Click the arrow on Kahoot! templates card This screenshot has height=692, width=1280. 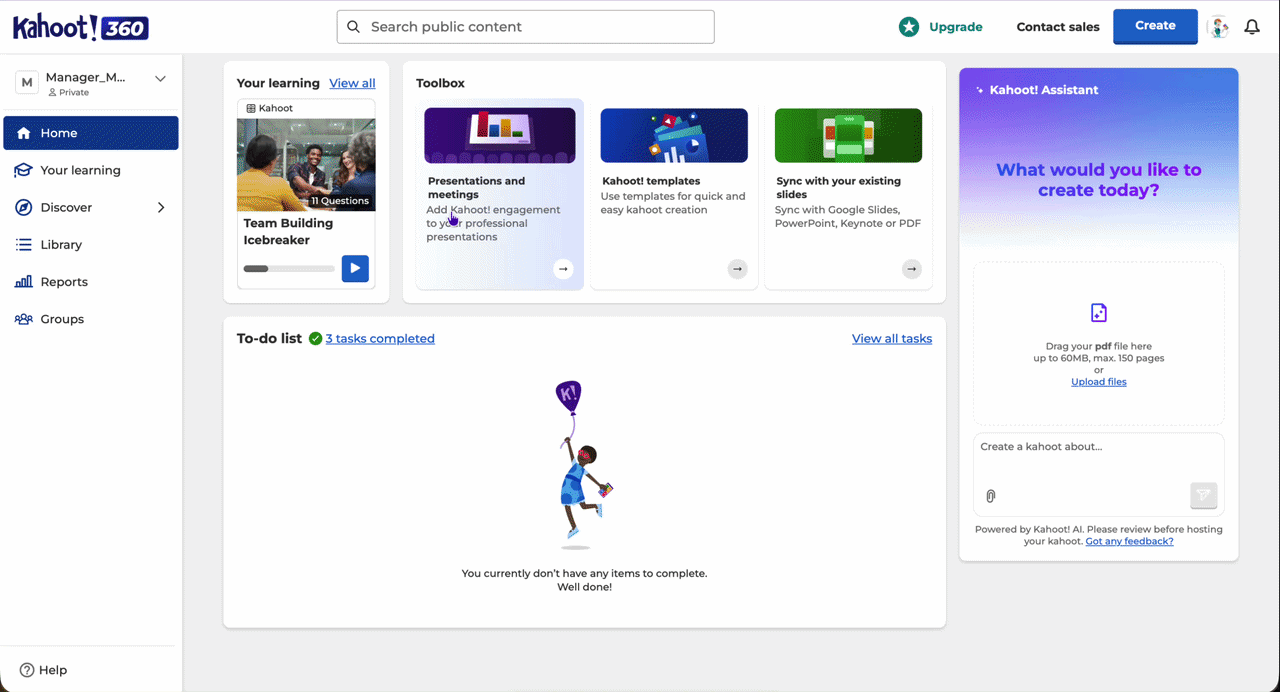737,269
